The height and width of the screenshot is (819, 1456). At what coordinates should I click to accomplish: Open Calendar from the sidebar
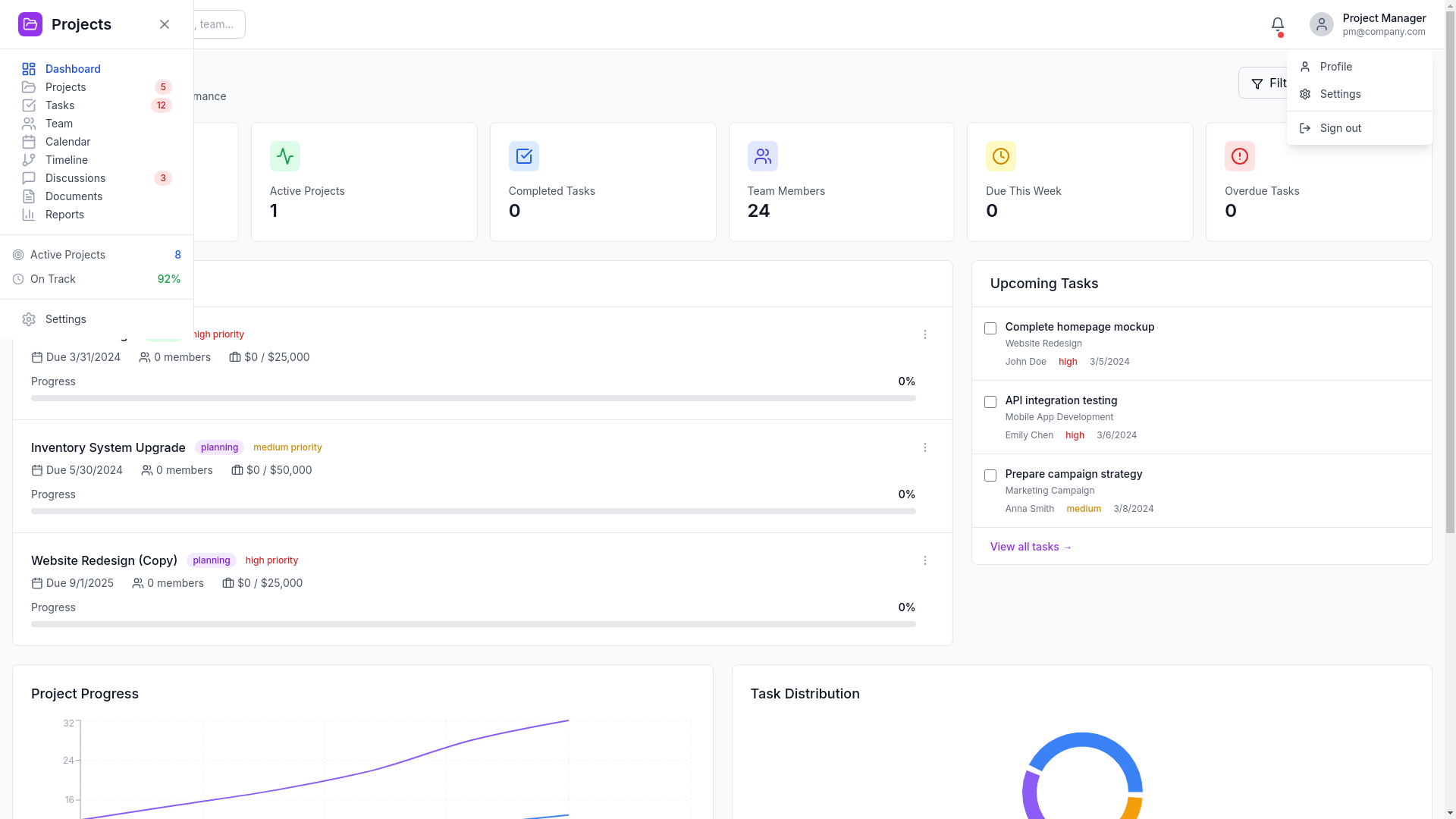point(97,142)
